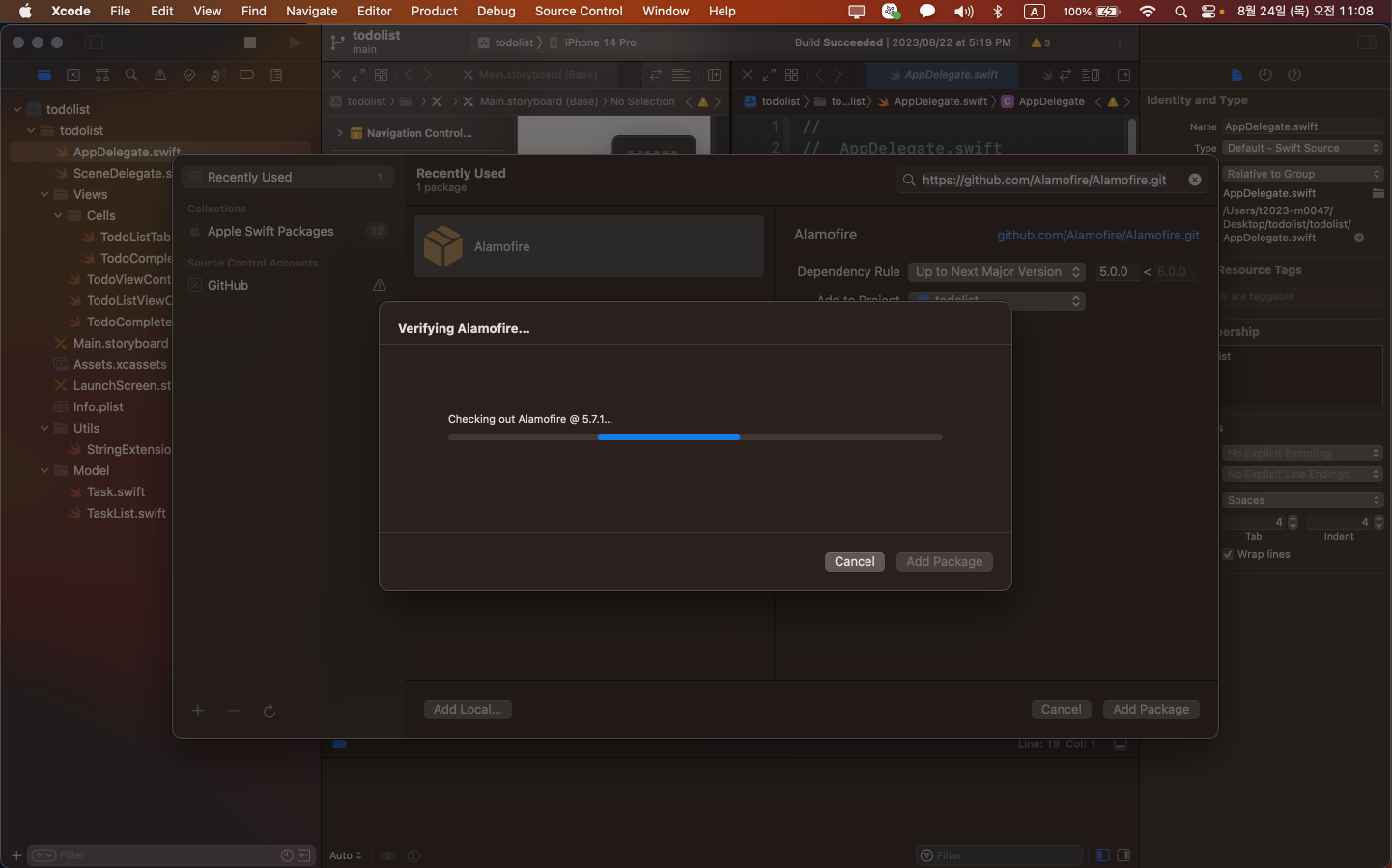Add a package collection with plus

(198, 711)
